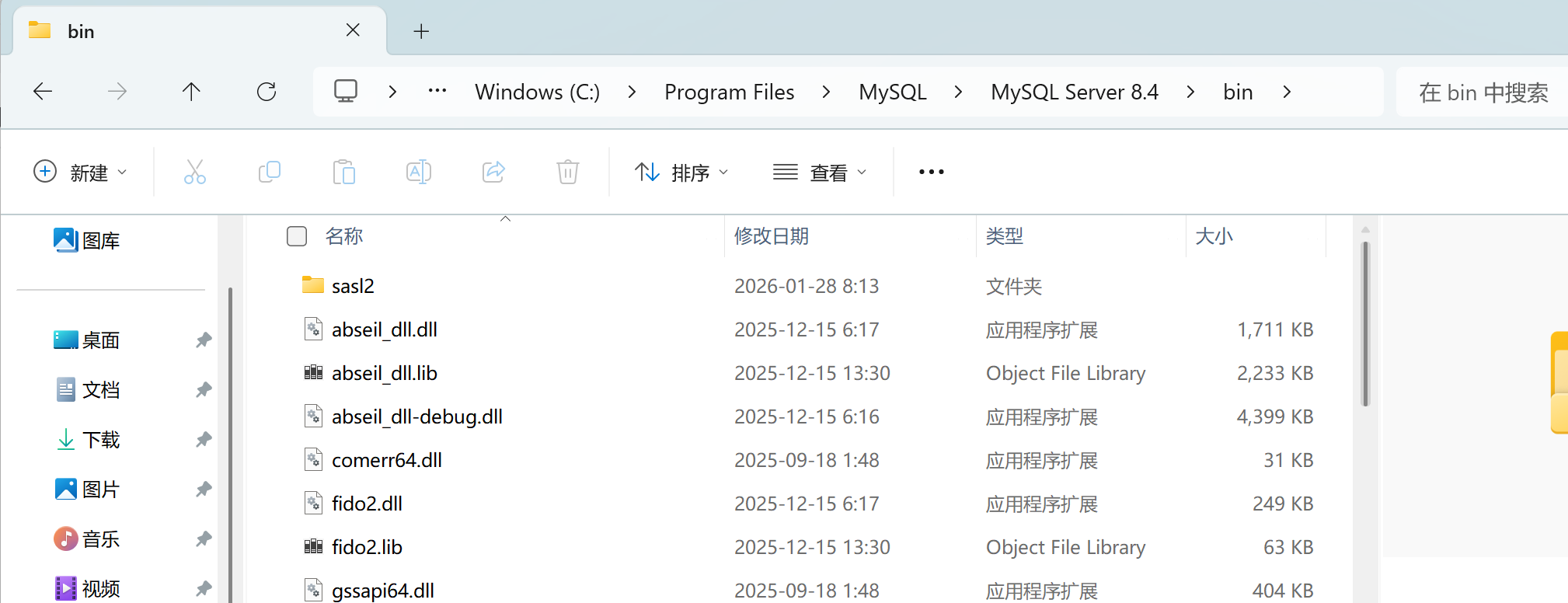Image resolution: width=1568 pixels, height=603 pixels.
Task: Navigate to MySQL Server 8.4 breadcrumb
Action: [x=1075, y=92]
